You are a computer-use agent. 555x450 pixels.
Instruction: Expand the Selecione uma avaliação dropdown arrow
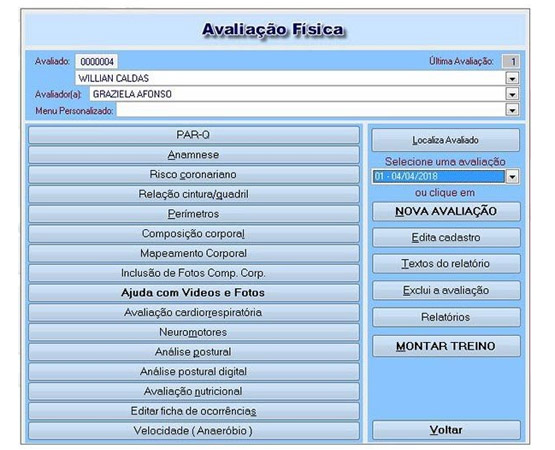click(512, 176)
